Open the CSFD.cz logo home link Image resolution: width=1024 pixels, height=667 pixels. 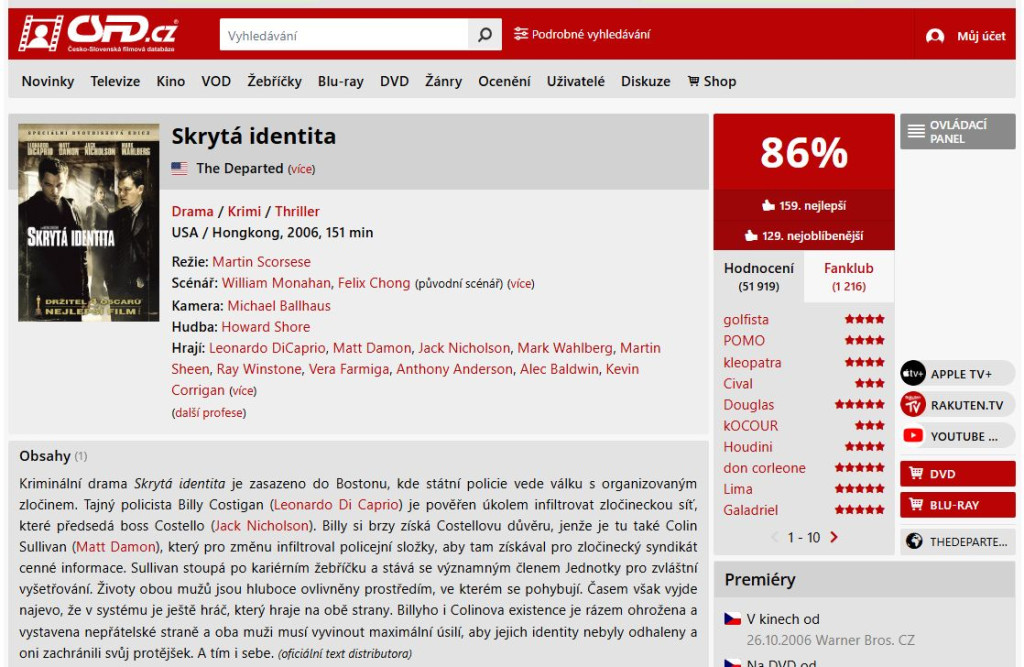(x=98, y=33)
